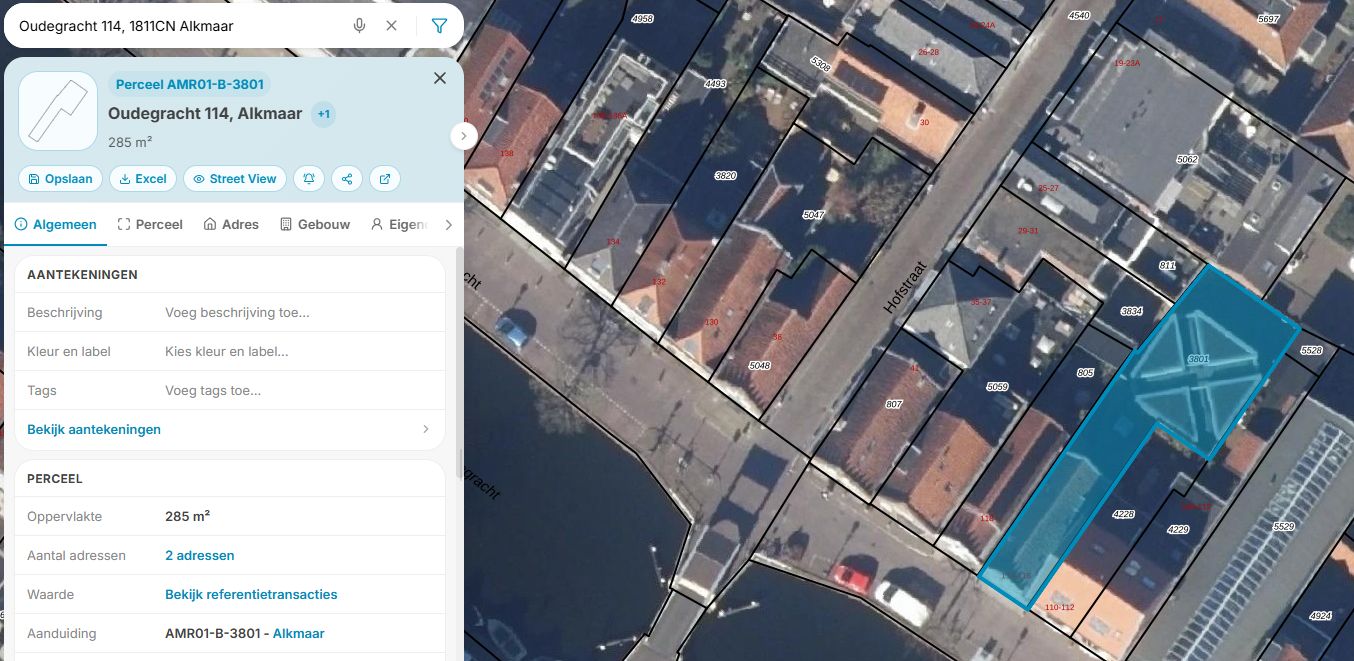View Bekijk referentietransacties link
The image size is (1354, 661).
[x=251, y=595]
